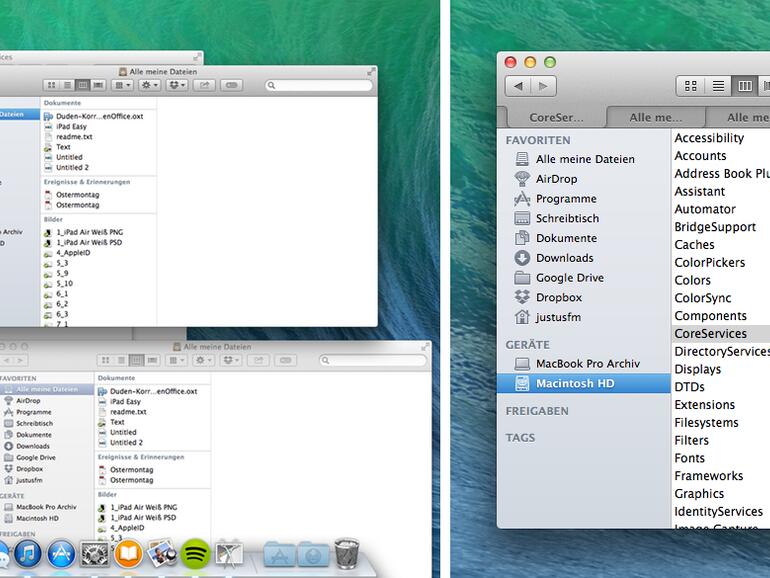Click the Macintosh HD drive icon in the tabbed window

(522, 384)
